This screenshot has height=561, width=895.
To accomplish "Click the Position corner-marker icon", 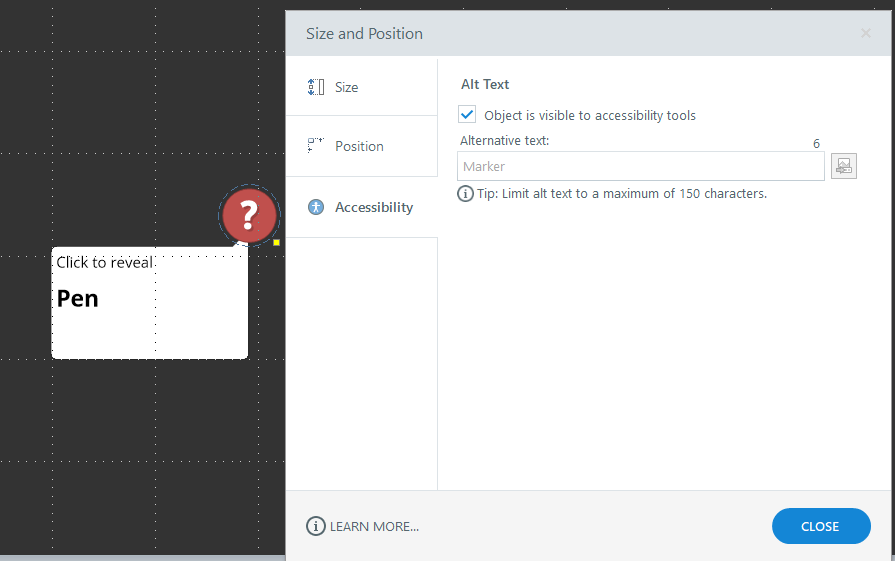I will (316, 146).
